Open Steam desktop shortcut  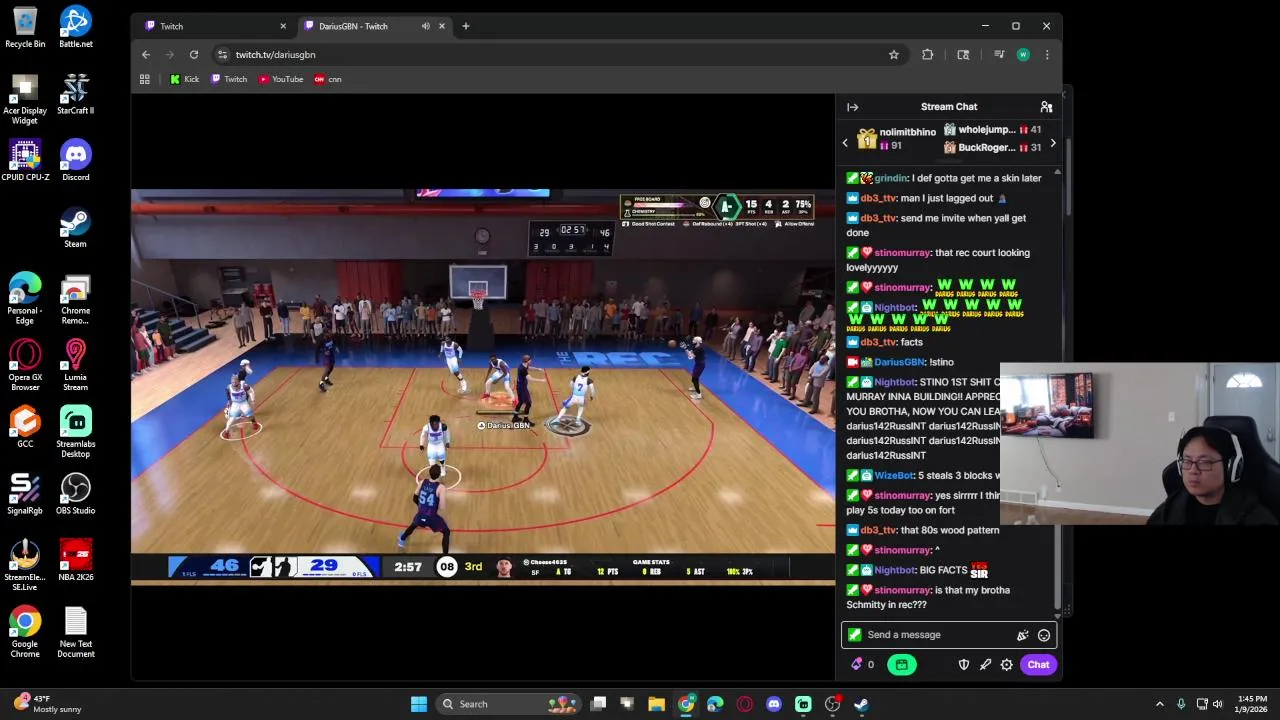point(75,227)
